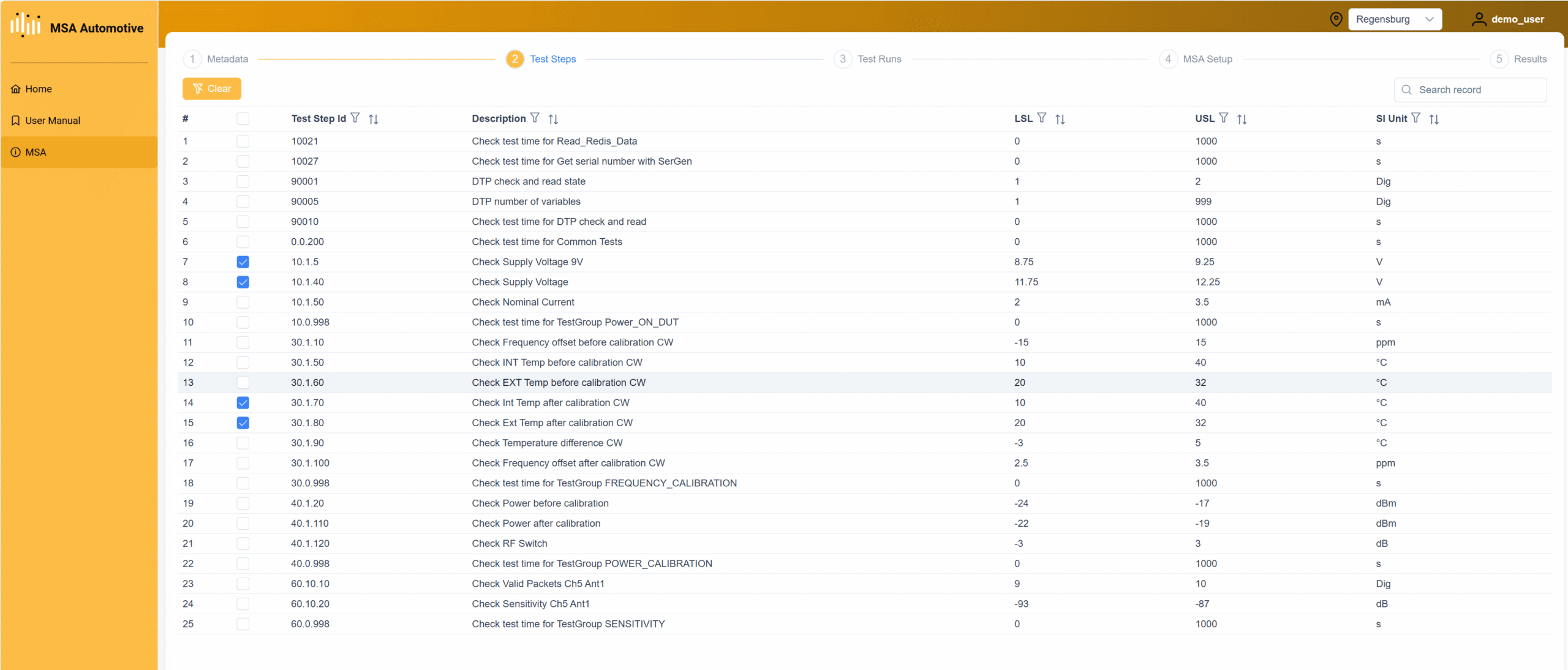
Task: Click test step ID 30.1.100
Action: [310, 463]
